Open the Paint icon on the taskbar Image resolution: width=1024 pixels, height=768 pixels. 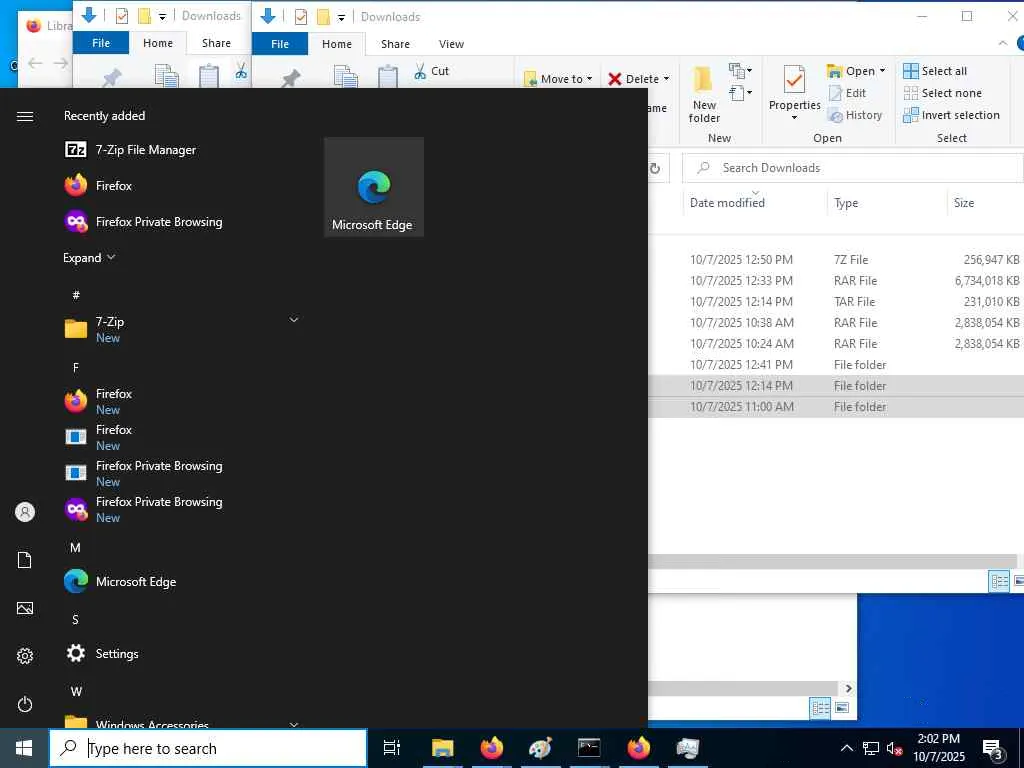pyautogui.click(x=540, y=748)
